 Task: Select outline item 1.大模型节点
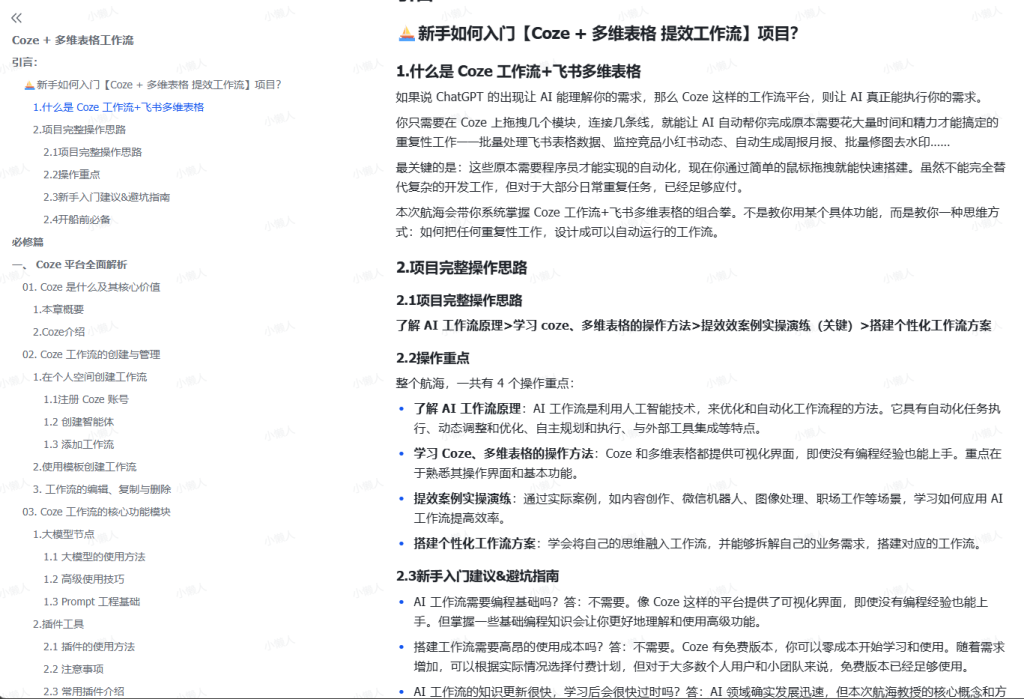pyautogui.click(x=63, y=534)
